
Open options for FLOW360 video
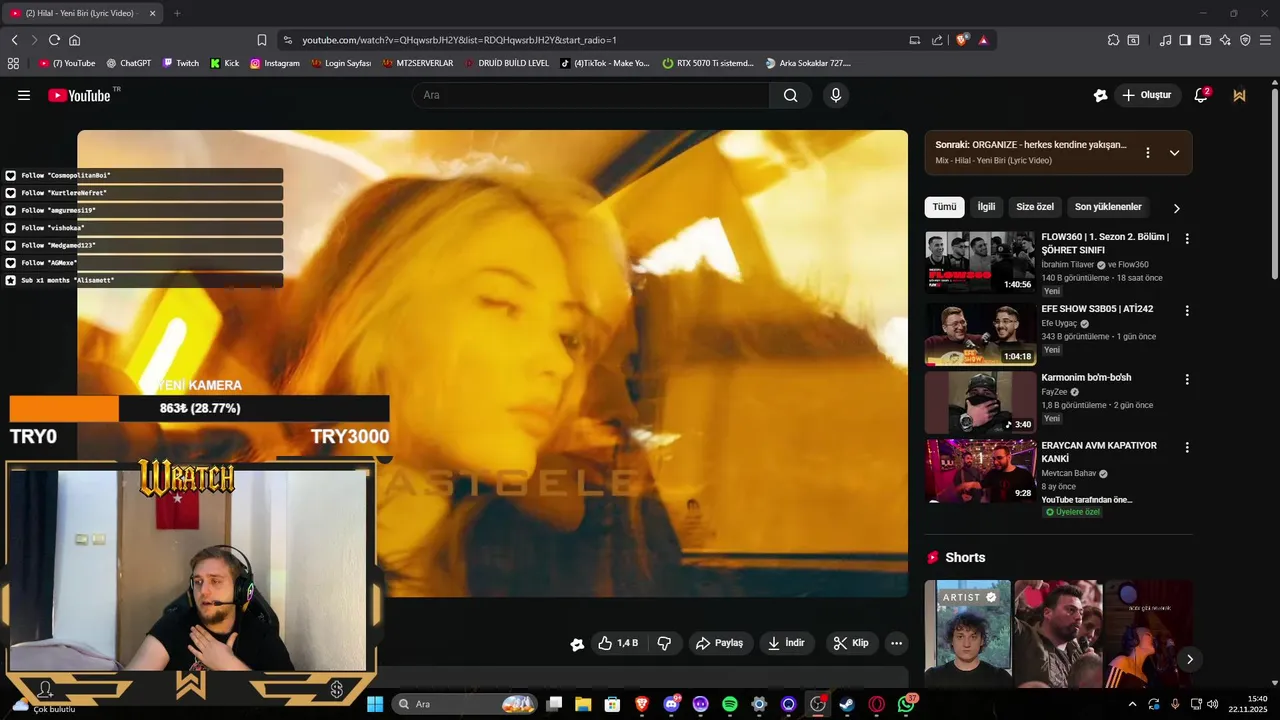tap(1187, 239)
